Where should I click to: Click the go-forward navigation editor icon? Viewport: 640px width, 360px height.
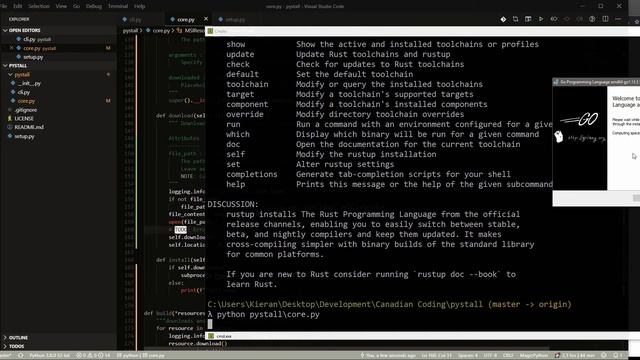(x=579, y=19)
